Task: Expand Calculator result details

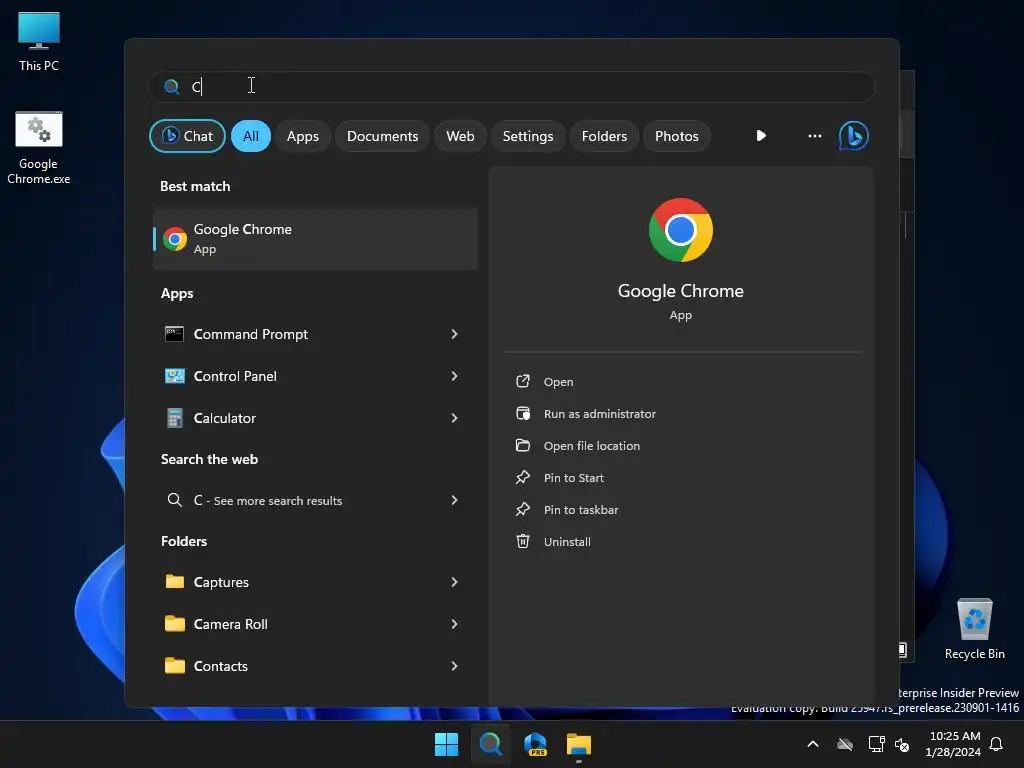Action: [455, 418]
